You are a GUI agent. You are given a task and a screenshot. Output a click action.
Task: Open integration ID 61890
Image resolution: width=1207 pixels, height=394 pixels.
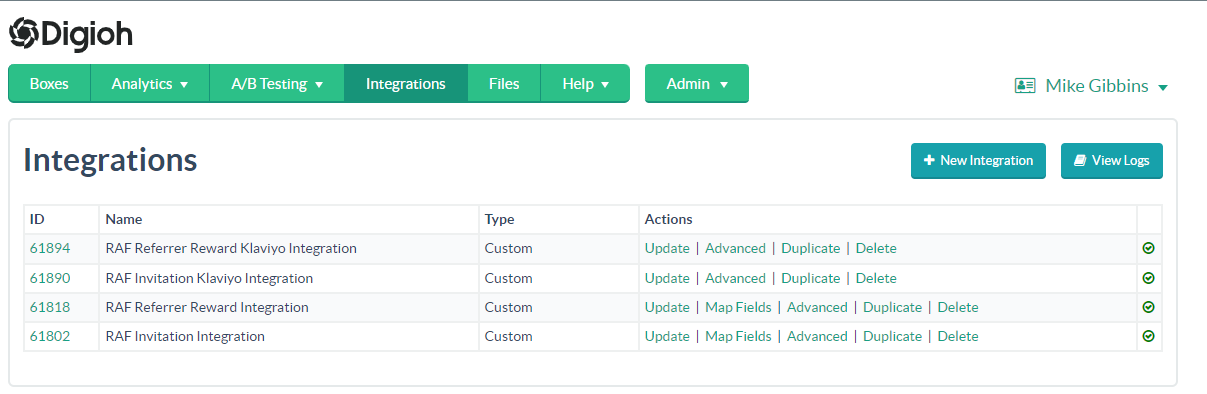50,278
